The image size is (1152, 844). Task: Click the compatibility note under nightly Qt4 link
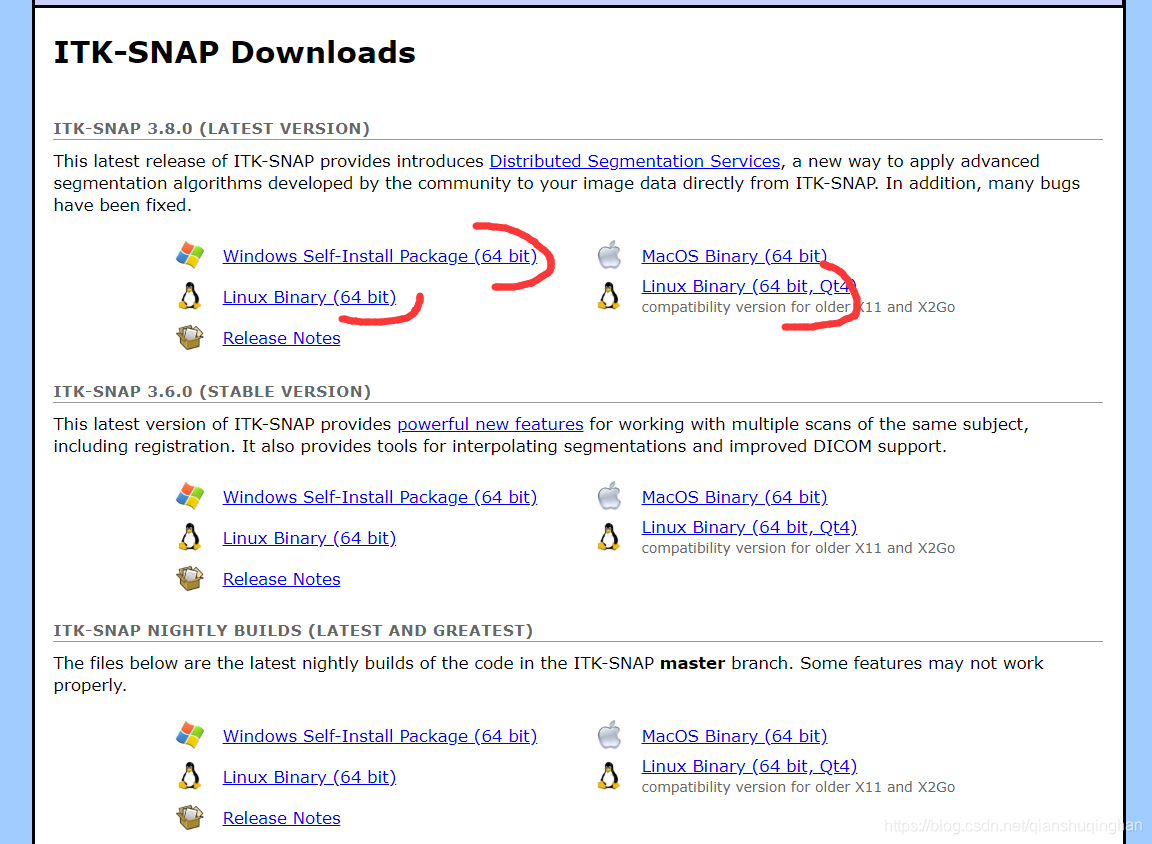798,787
